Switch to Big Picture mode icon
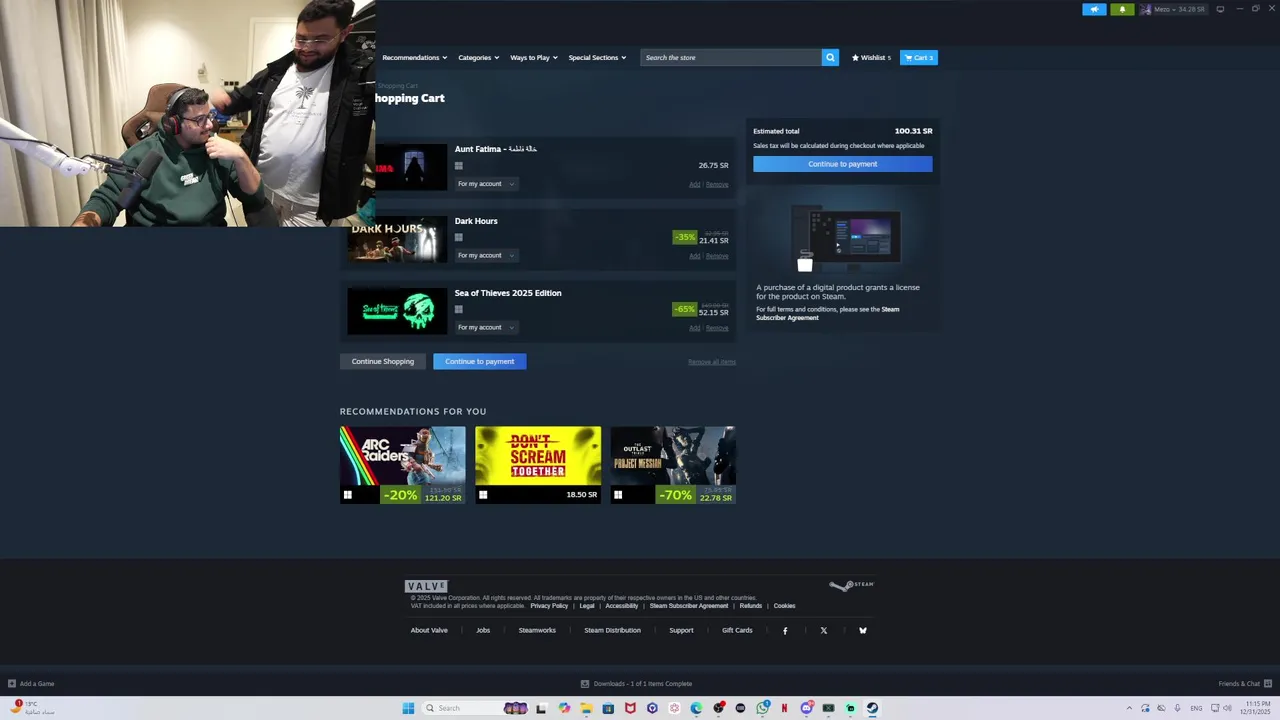This screenshot has height=720, width=1280. (1220, 9)
